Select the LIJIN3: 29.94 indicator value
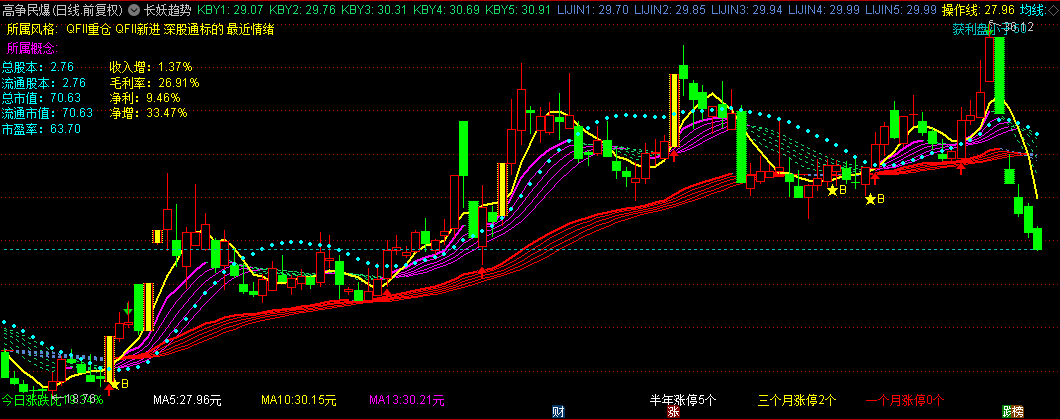The width and height of the screenshot is (1060, 420). [748, 11]
